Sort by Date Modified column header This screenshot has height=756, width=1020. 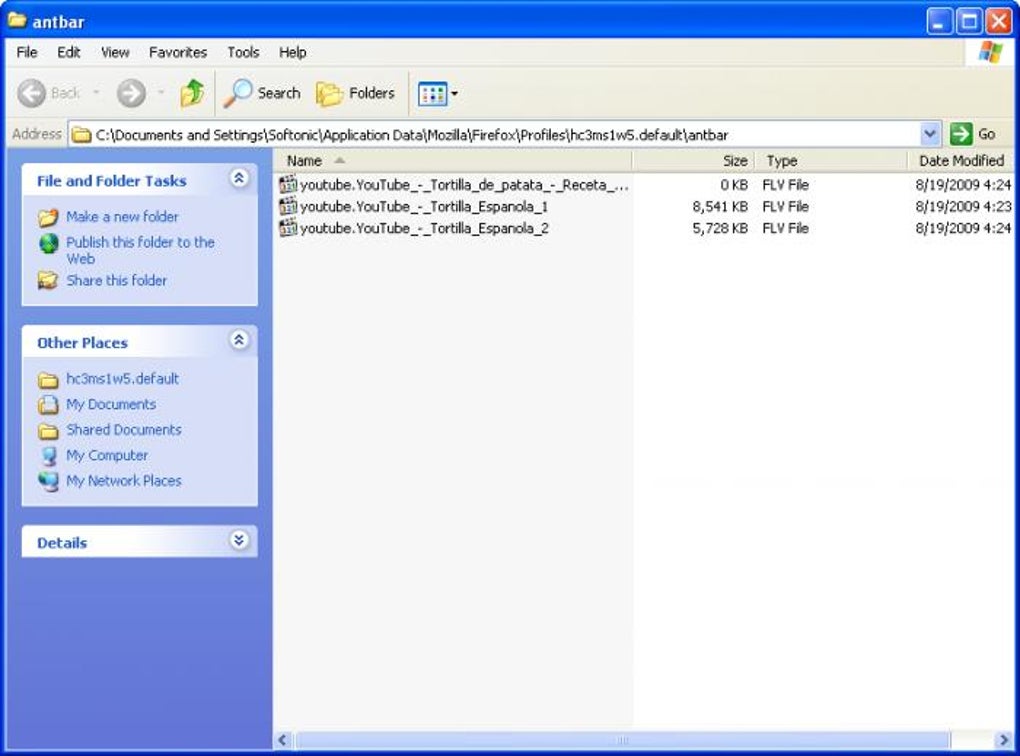click(x=961, y=161)
